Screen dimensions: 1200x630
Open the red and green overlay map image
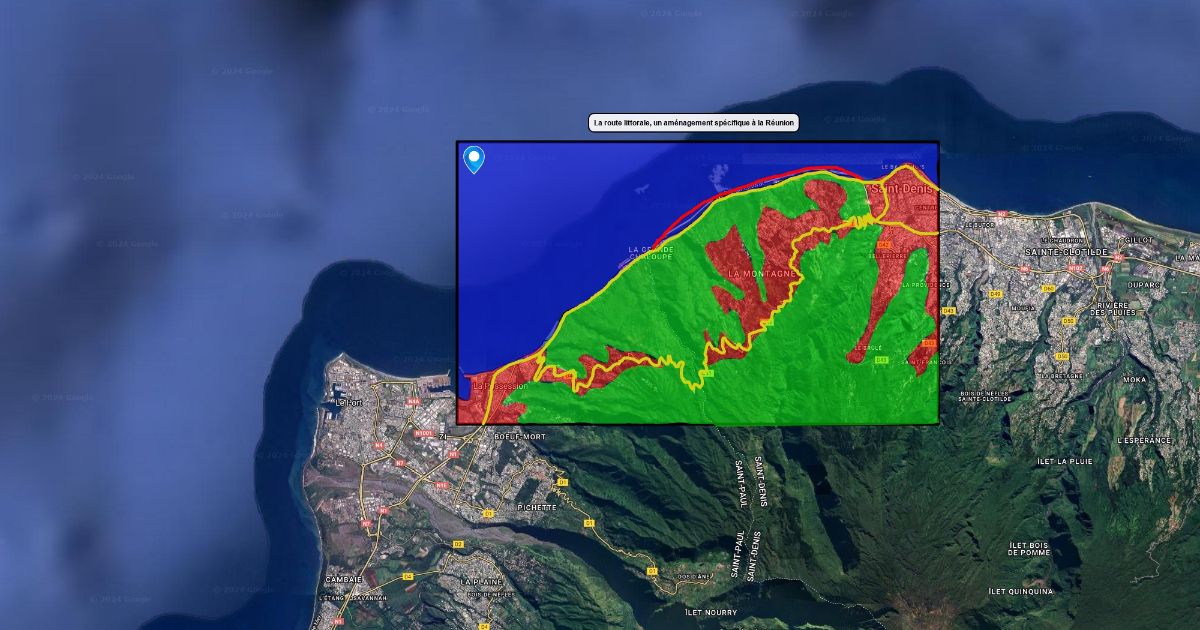click(697, 282)
